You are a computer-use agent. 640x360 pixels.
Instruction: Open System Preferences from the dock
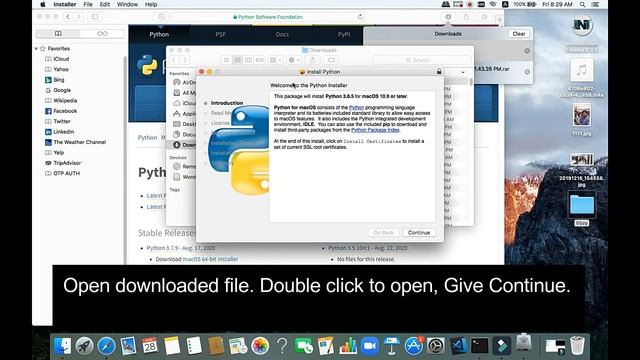[x=436, y=346]
